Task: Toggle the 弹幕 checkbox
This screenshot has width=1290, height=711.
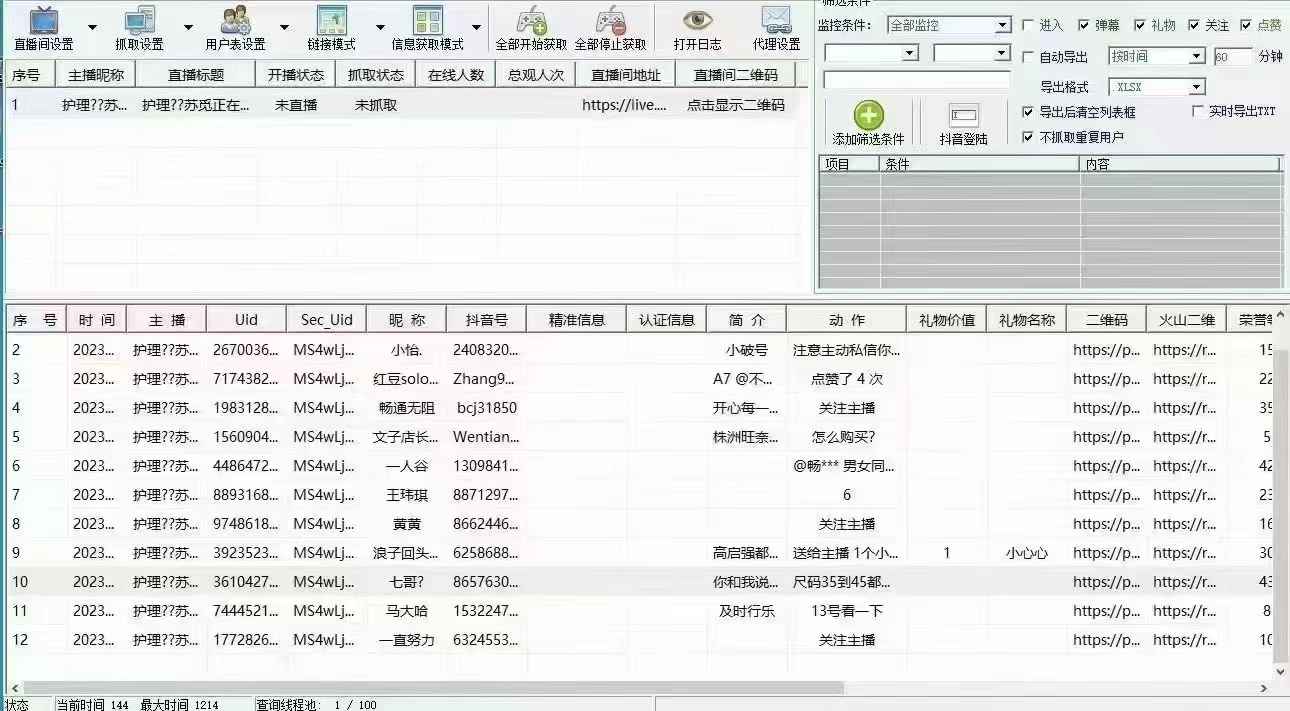Action: point(1085,25)
